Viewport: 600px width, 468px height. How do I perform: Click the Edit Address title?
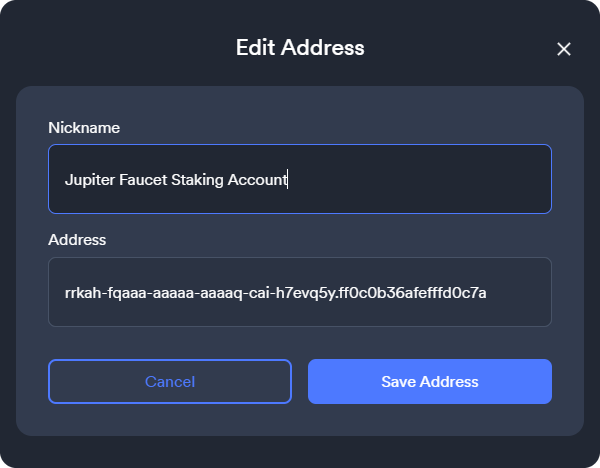[300, 47]
